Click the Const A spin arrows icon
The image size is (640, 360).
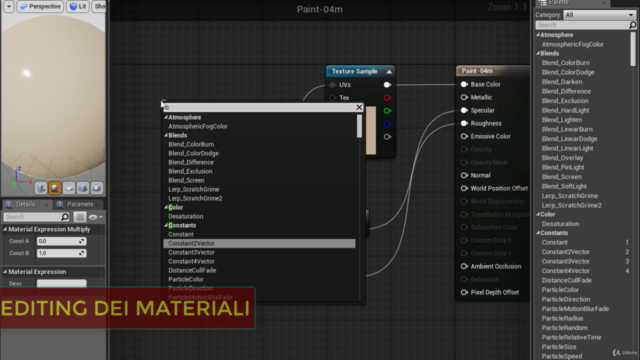click(82, 241)
